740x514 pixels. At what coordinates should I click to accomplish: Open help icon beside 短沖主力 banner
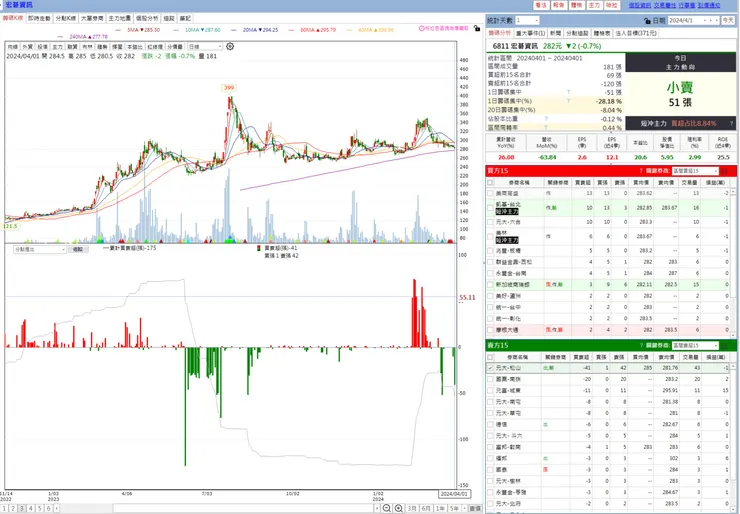point(732,124)
